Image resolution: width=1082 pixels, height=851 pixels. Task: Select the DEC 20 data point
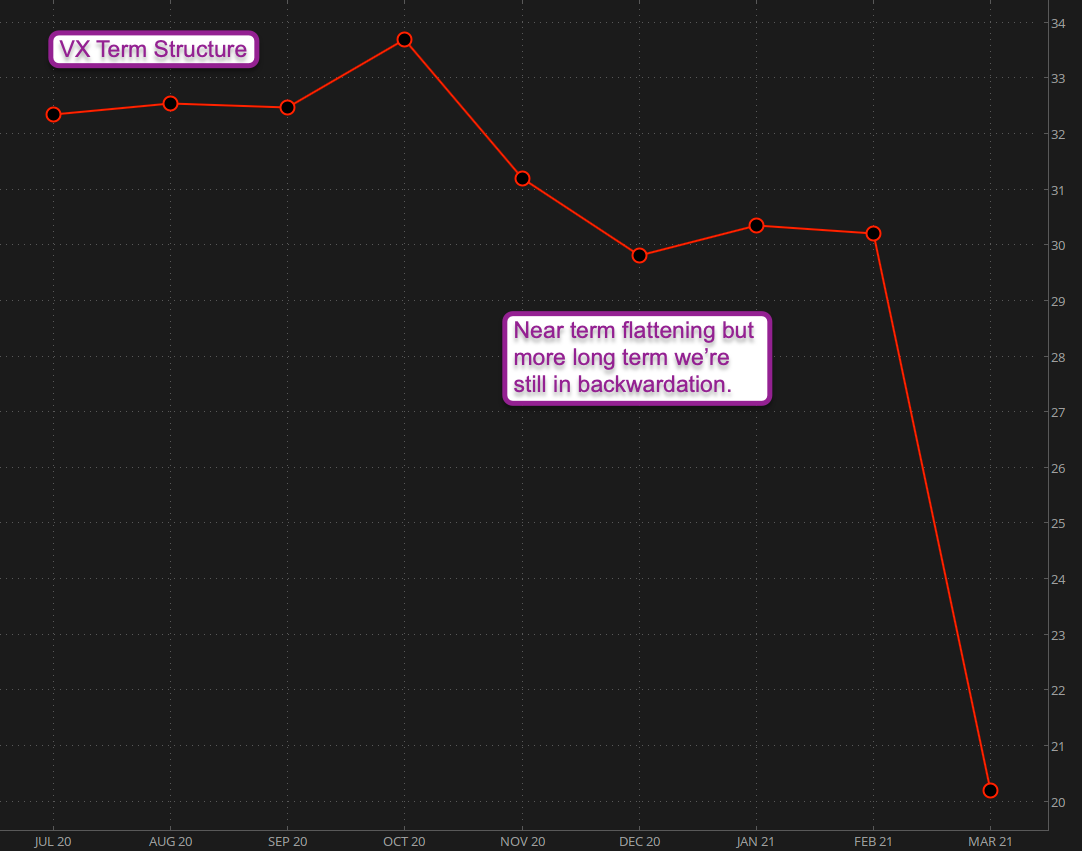tap(640, 256)
